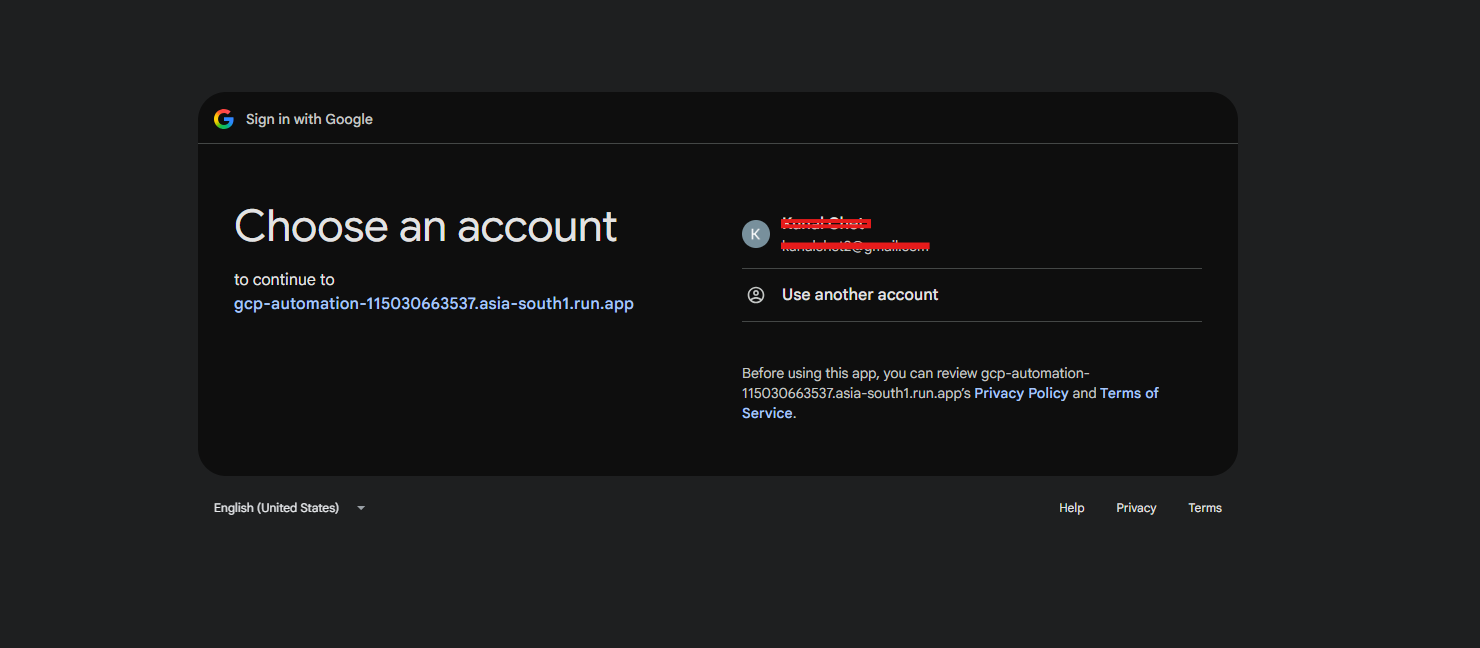
Task: Open the Privacy Policy link
Action: [x=1021, y=393]
